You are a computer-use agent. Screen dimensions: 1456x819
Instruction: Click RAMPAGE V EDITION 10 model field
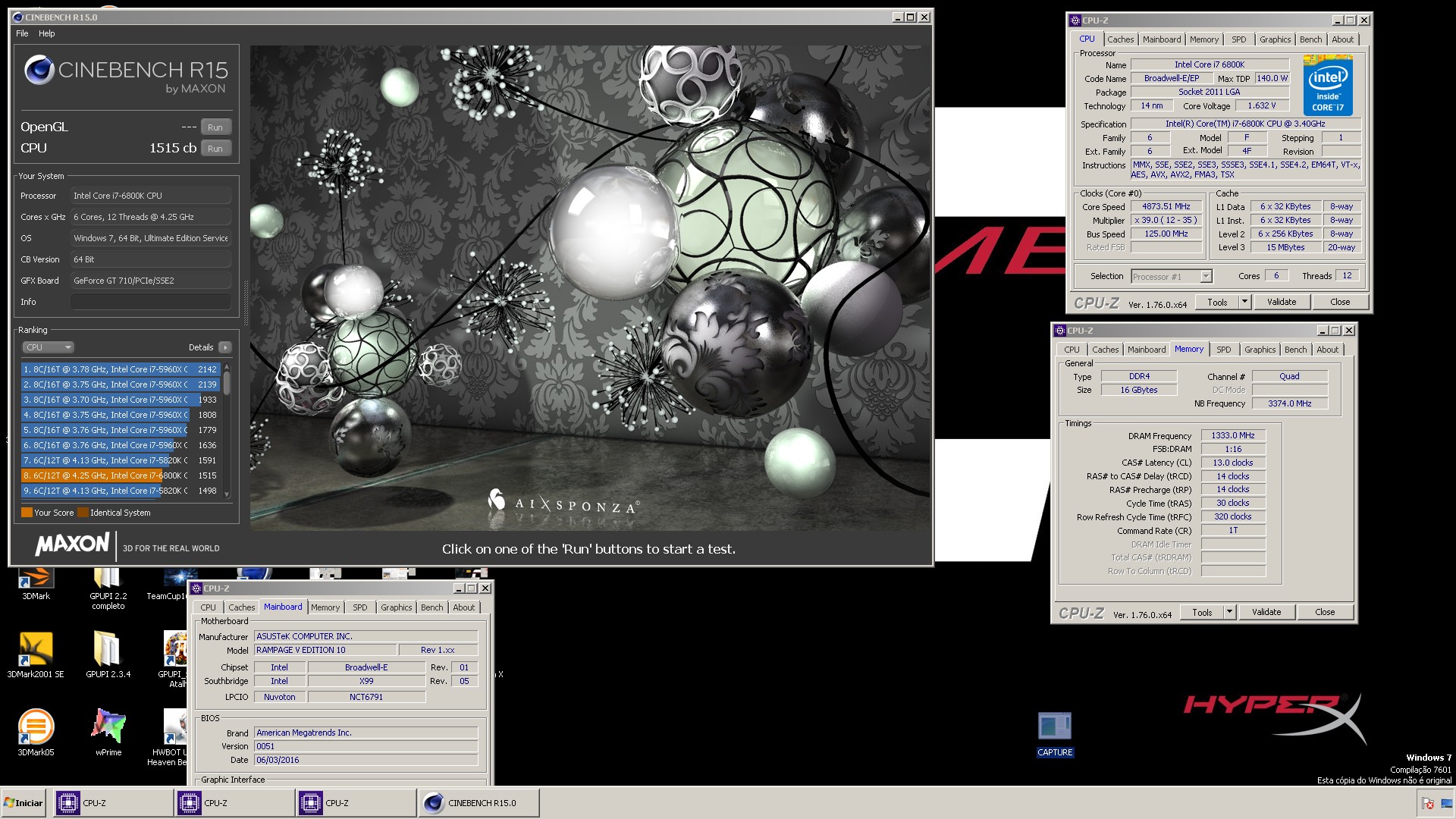(x=325, y=650)
